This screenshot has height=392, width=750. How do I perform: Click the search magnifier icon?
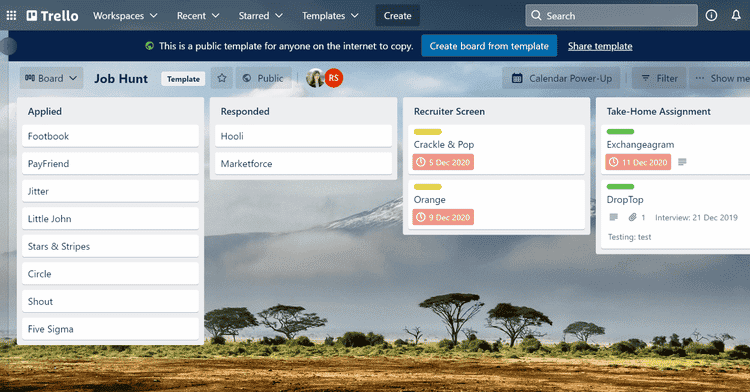click(x=536, y=16)
